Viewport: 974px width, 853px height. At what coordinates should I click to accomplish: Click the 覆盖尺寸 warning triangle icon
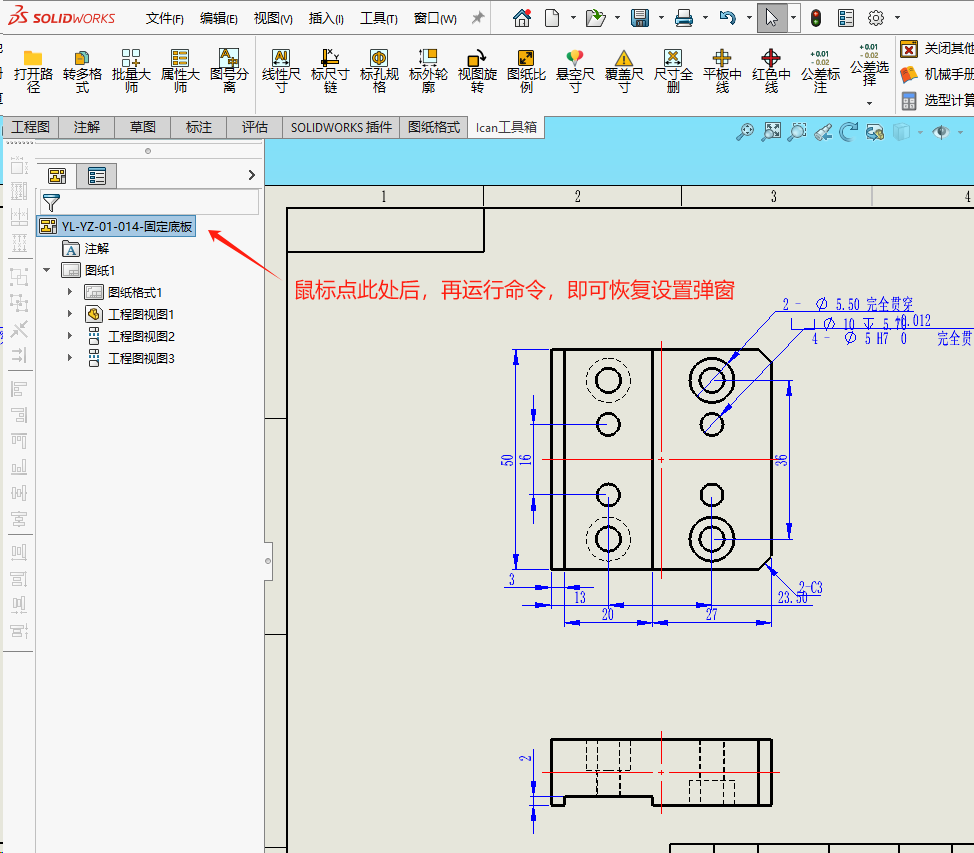coord(624,59)
